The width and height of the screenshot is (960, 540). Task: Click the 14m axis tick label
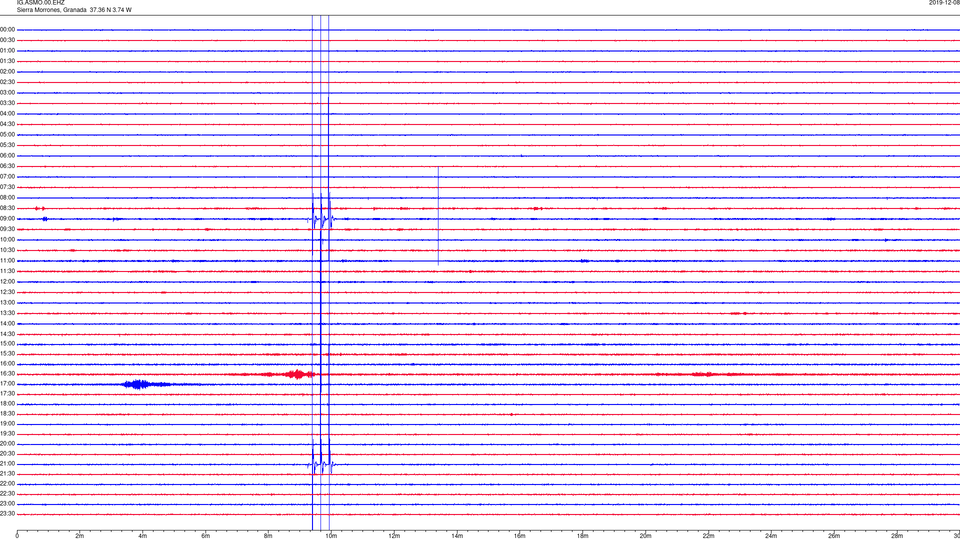pyautogui.click(x=457, y=536)
